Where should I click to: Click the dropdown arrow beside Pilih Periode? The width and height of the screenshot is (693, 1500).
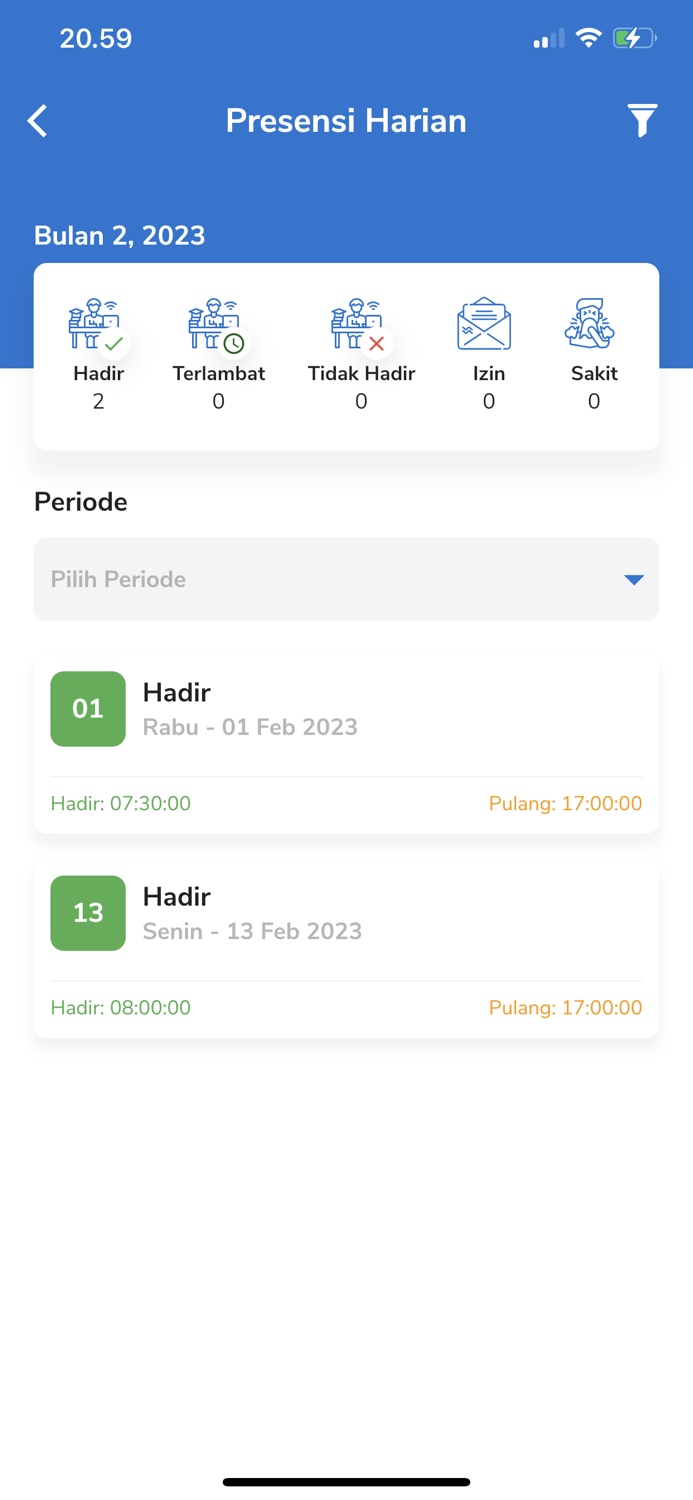[x=633, y=579]
